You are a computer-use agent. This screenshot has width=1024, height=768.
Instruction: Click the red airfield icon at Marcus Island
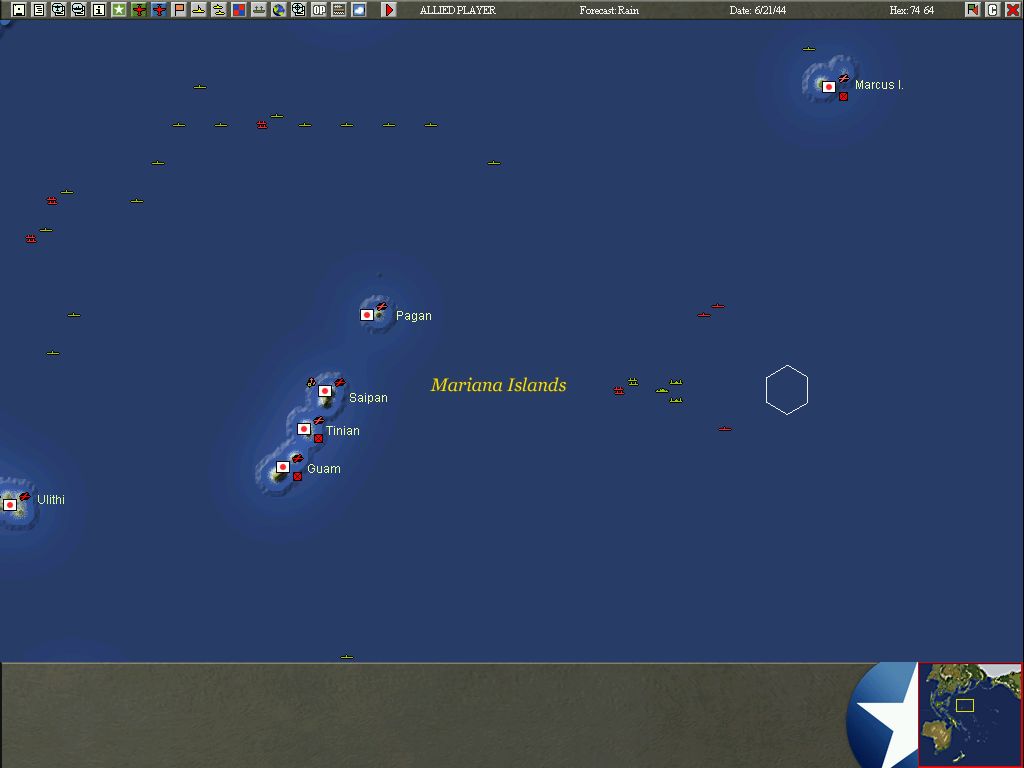(x=844, y=78)
